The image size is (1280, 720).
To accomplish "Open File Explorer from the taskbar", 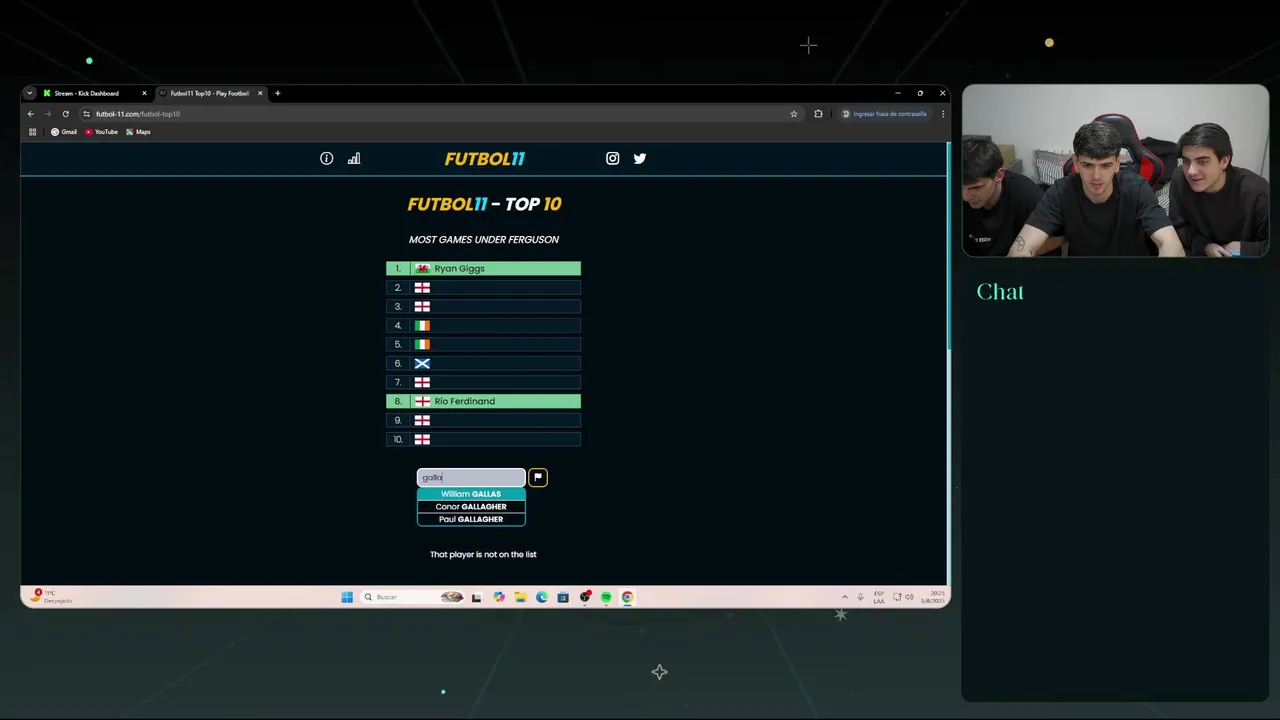I will click(520, 597).
